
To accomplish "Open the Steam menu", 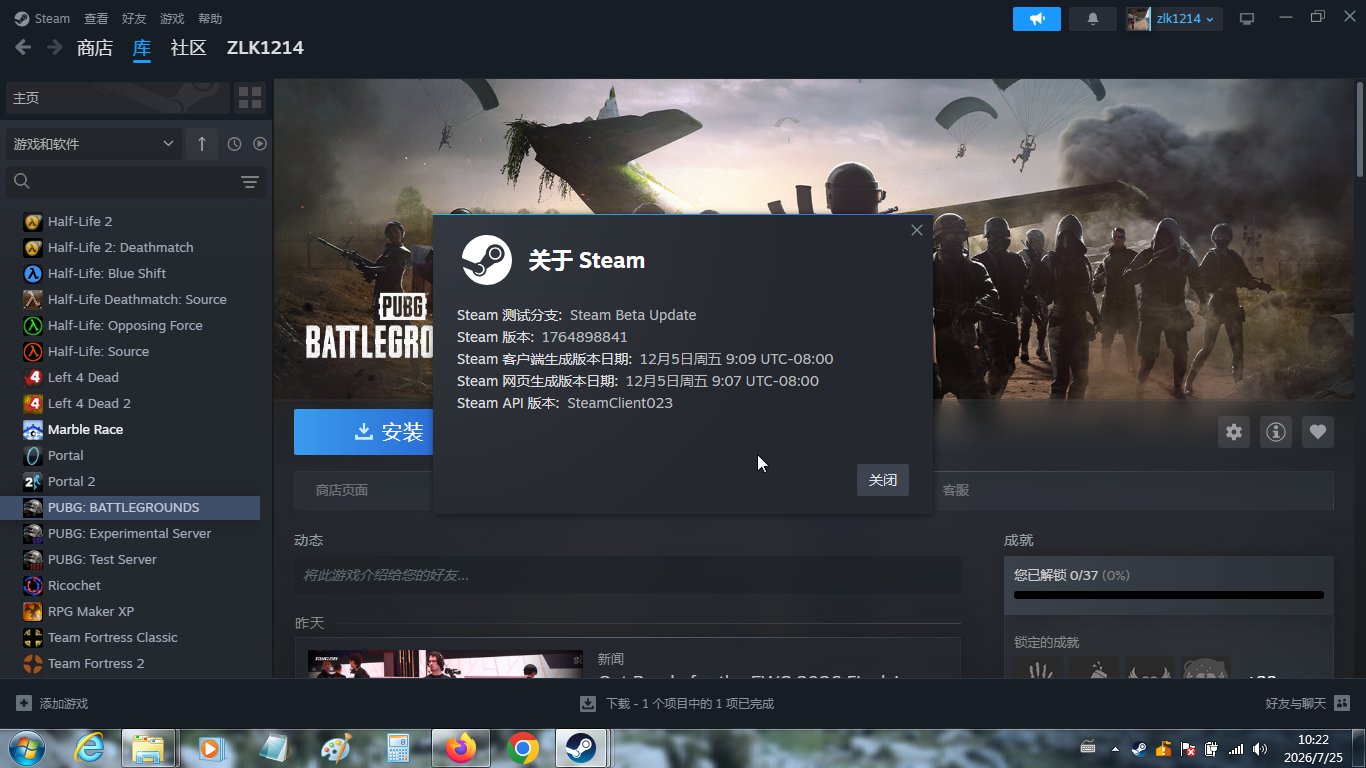I will 42,19.
